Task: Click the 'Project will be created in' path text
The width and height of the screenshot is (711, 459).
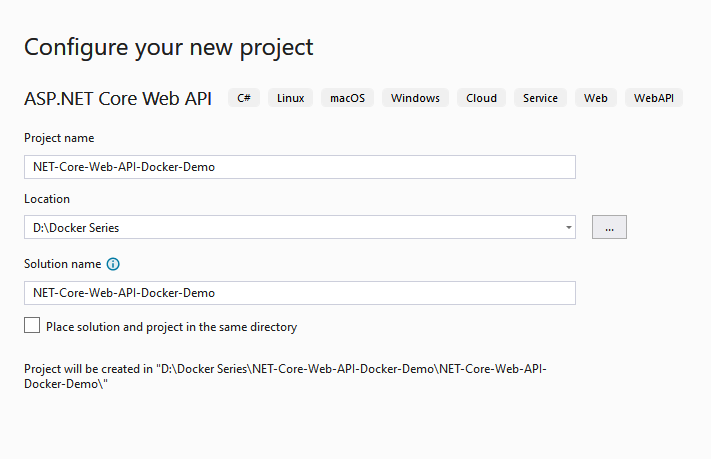Action: [285, 376]
